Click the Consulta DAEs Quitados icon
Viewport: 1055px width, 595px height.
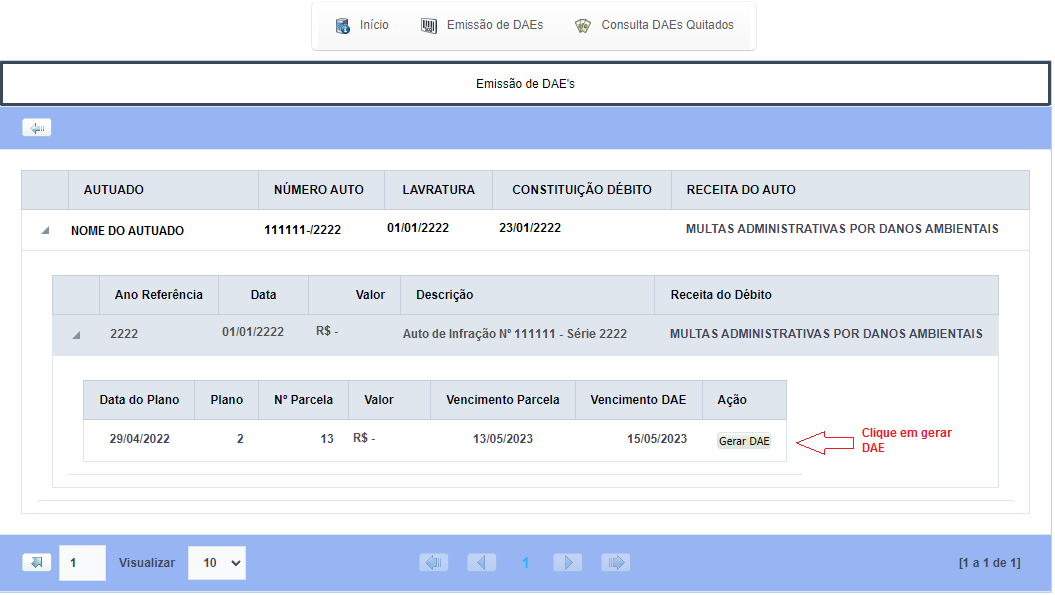(x=583, y=26)
